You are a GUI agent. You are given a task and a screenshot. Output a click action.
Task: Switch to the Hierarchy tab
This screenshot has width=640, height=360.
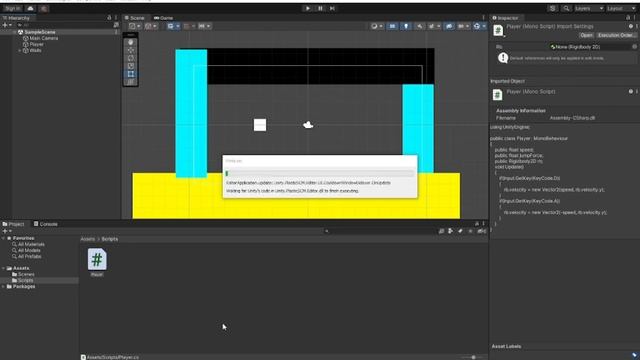(x=16, y=18)
